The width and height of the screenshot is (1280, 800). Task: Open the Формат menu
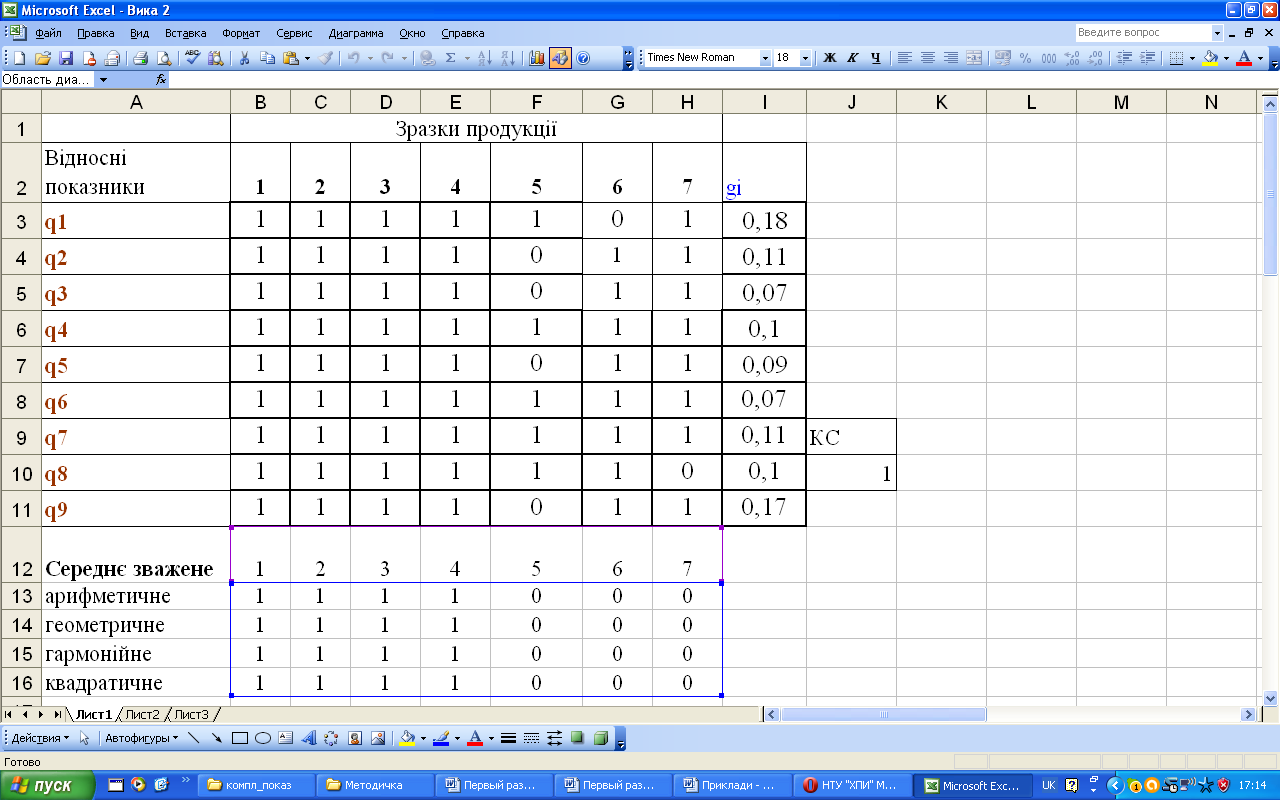(240, 33)
